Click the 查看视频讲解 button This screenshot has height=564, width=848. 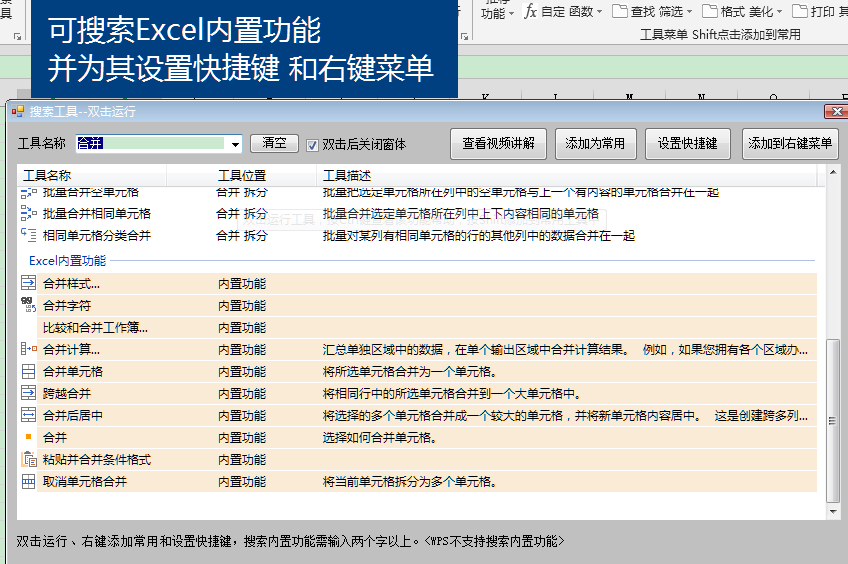coord(498,144)
